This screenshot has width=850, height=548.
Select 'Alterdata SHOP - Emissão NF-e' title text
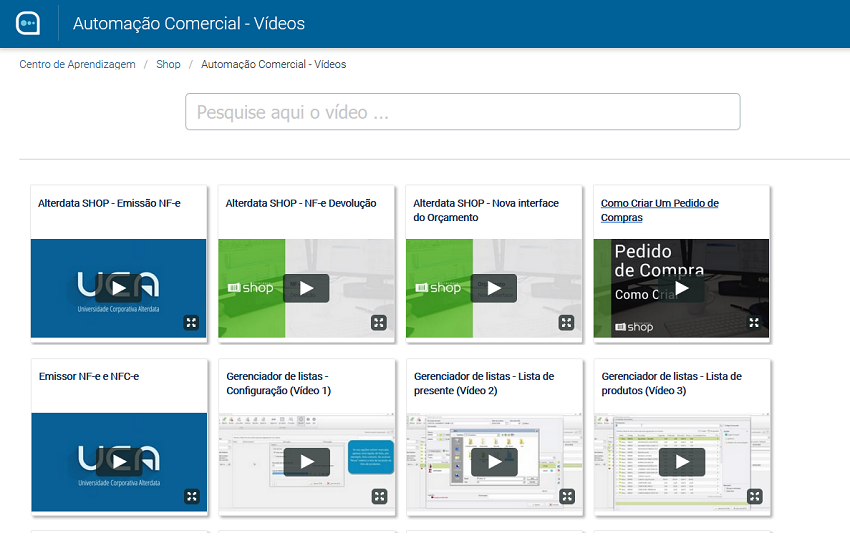point(109,203)
